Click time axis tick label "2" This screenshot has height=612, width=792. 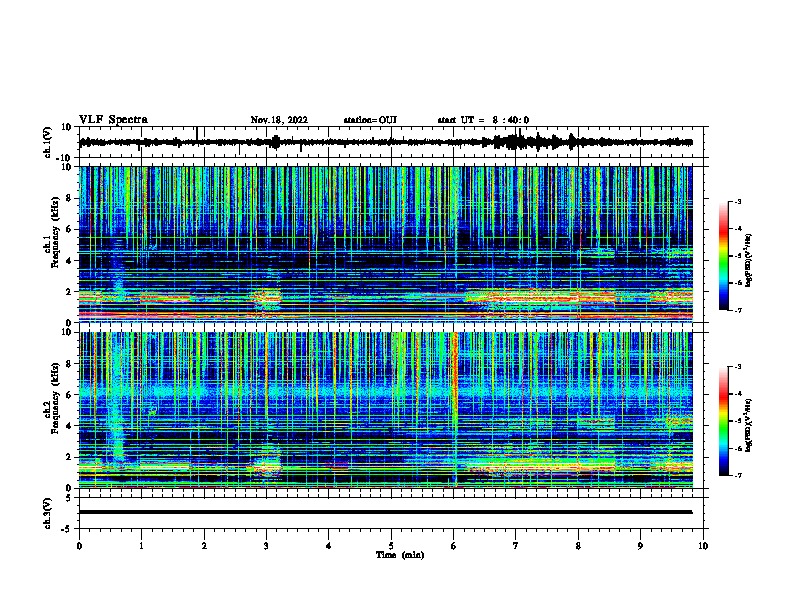(204, 546)
